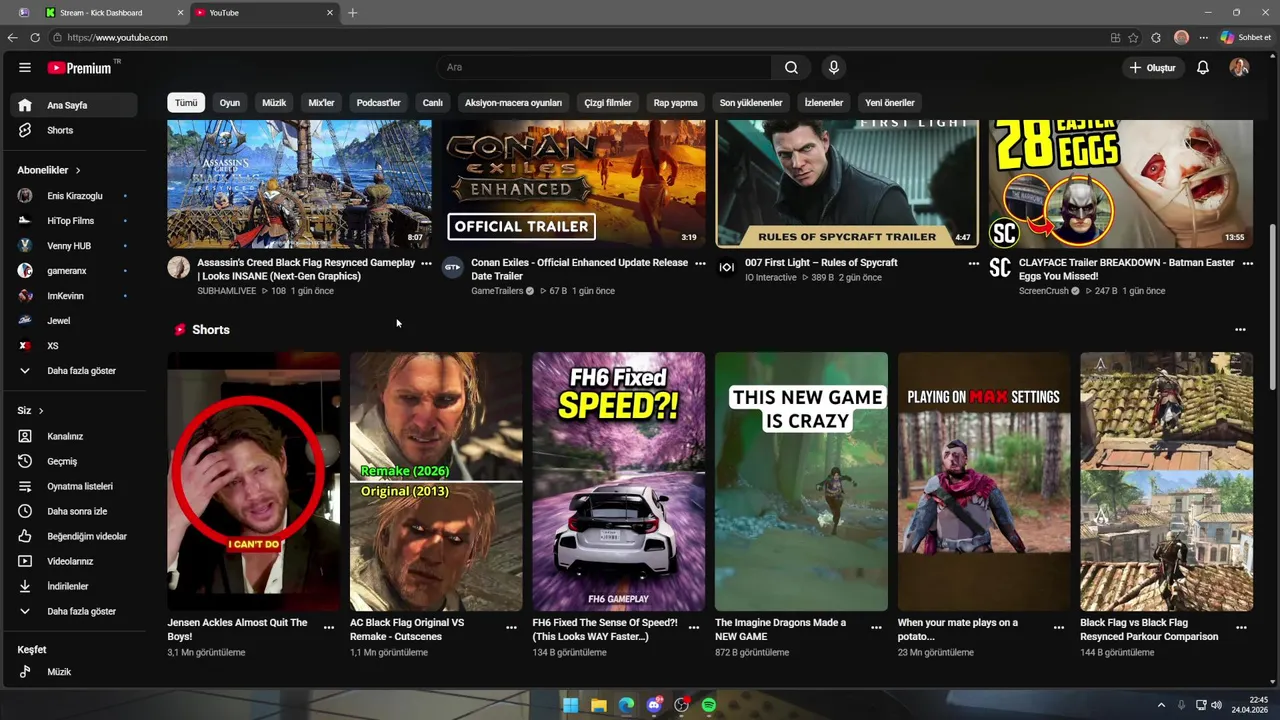Open options for Imagine Dragons short

[876, 628]
